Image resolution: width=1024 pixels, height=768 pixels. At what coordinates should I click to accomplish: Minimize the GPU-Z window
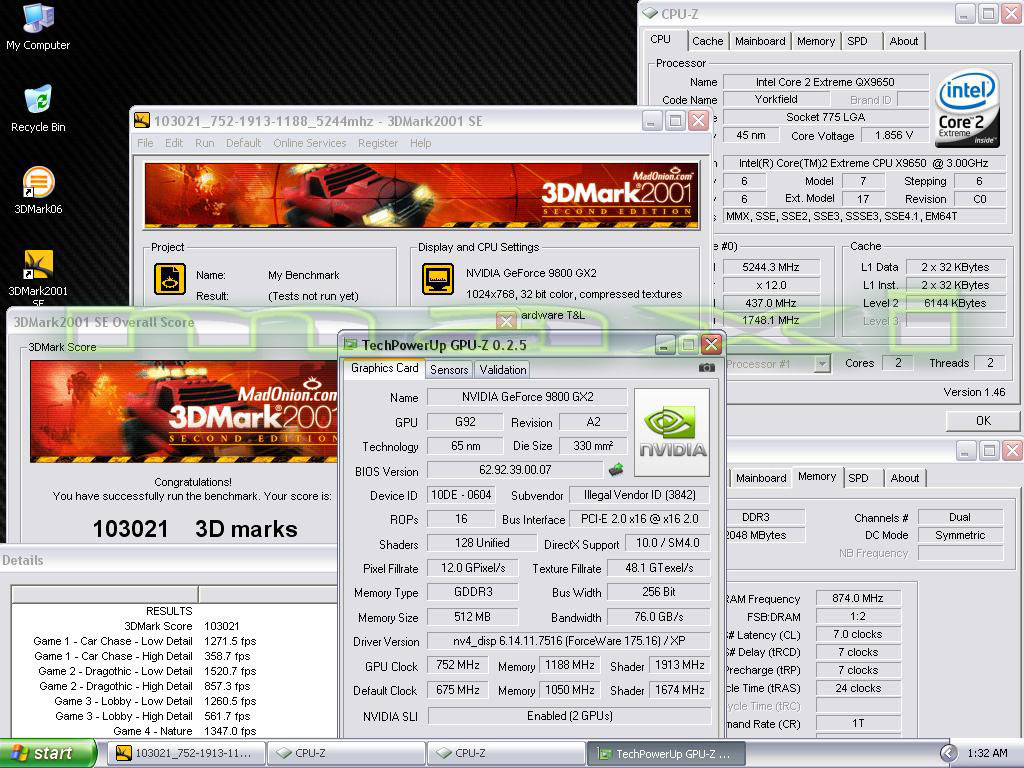point(664,344)
